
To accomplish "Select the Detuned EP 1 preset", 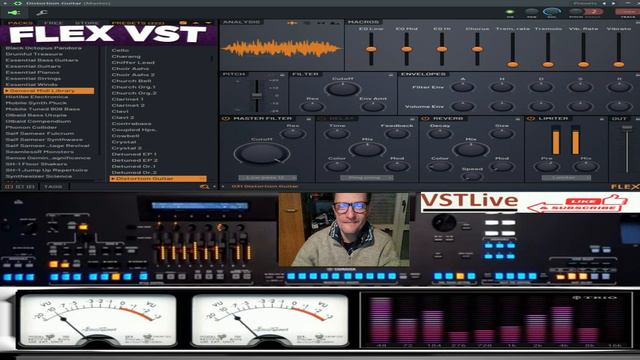I will point(134,154).
